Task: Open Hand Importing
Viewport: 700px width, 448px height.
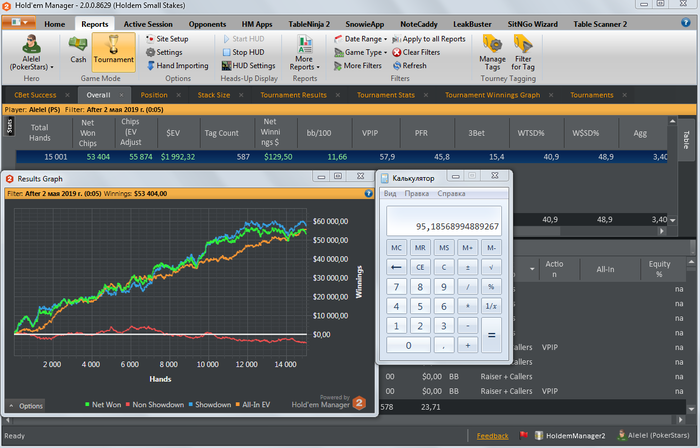Action: click(177, 66)
